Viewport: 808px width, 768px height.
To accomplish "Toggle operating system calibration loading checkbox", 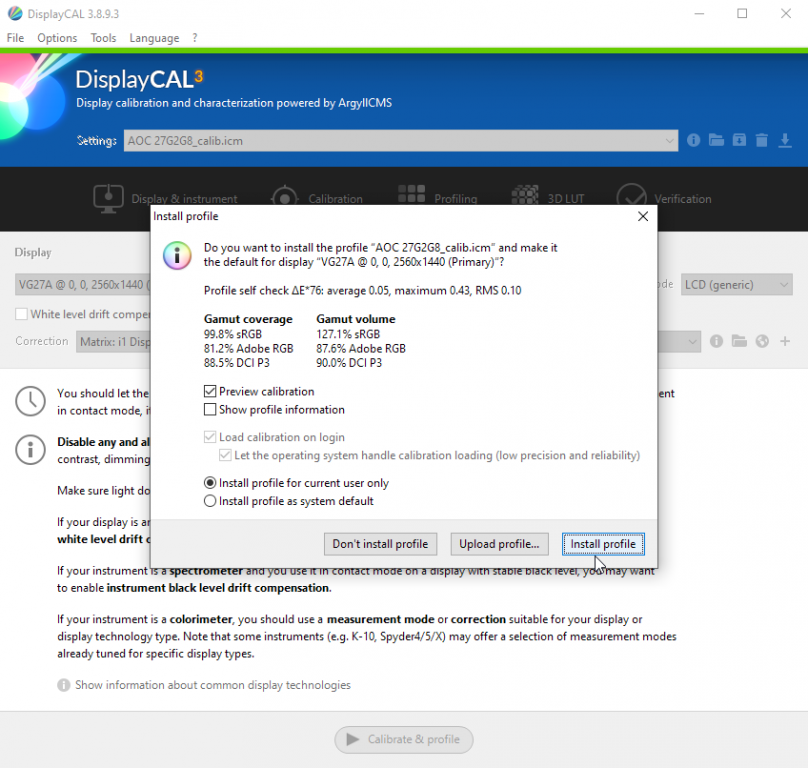I will click(225, 455).
